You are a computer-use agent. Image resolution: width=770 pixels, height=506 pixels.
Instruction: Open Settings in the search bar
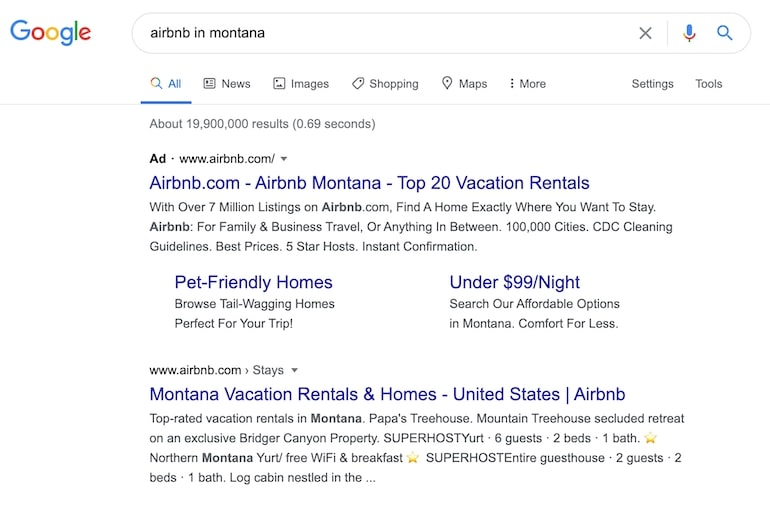tap(652, 84)
